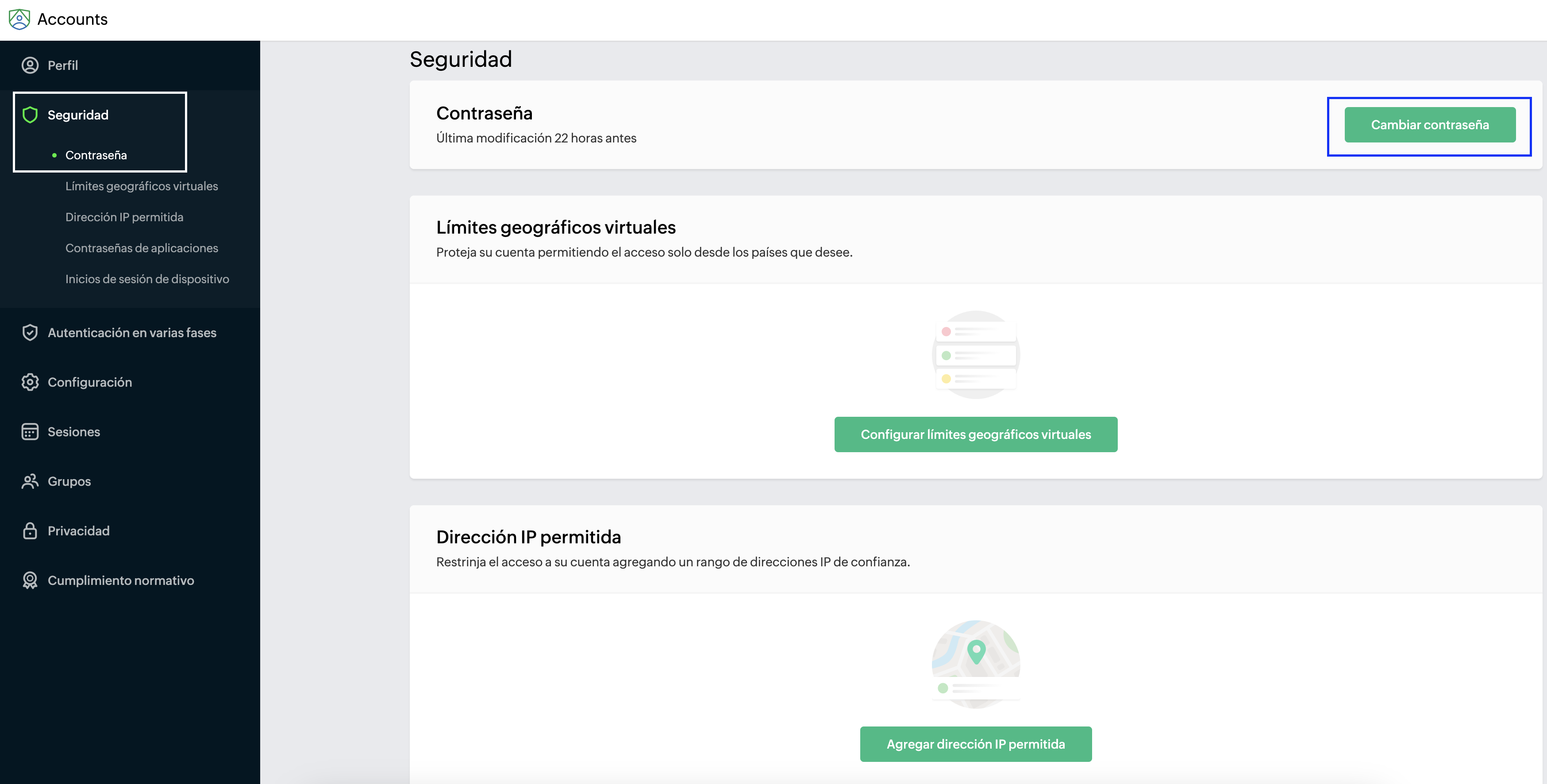Click the Accounts title text in header
1547x784 pixels.
(73, 19)
